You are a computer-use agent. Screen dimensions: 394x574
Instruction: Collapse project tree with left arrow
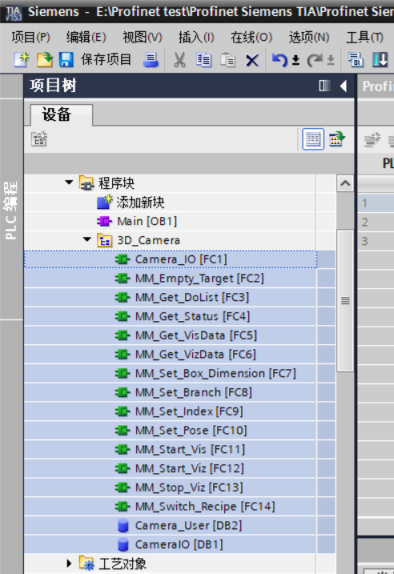(x=343, y=86)
